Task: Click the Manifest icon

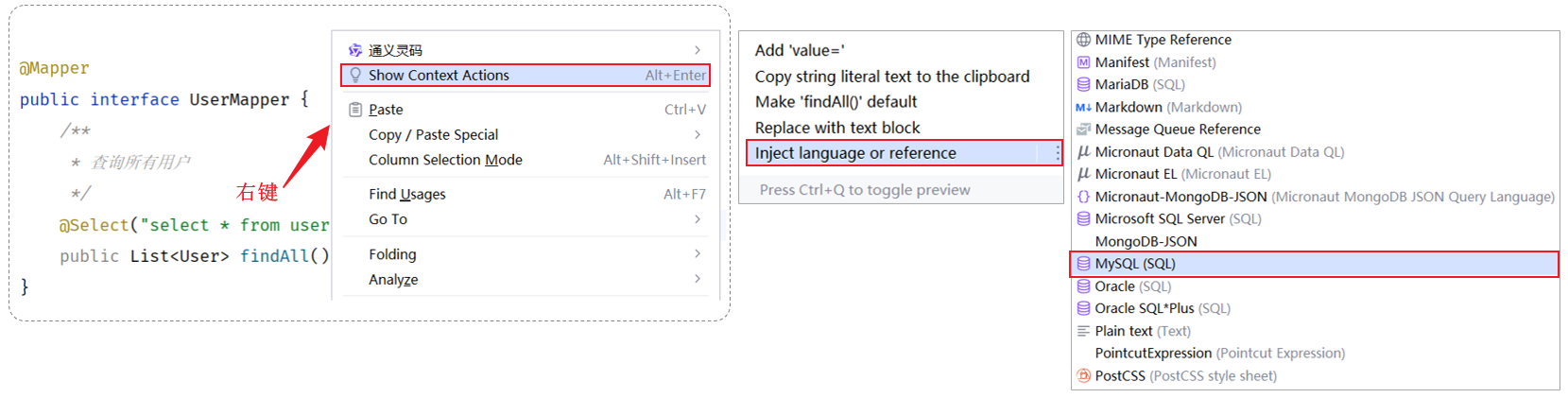Action: (x=1083, y=62)
